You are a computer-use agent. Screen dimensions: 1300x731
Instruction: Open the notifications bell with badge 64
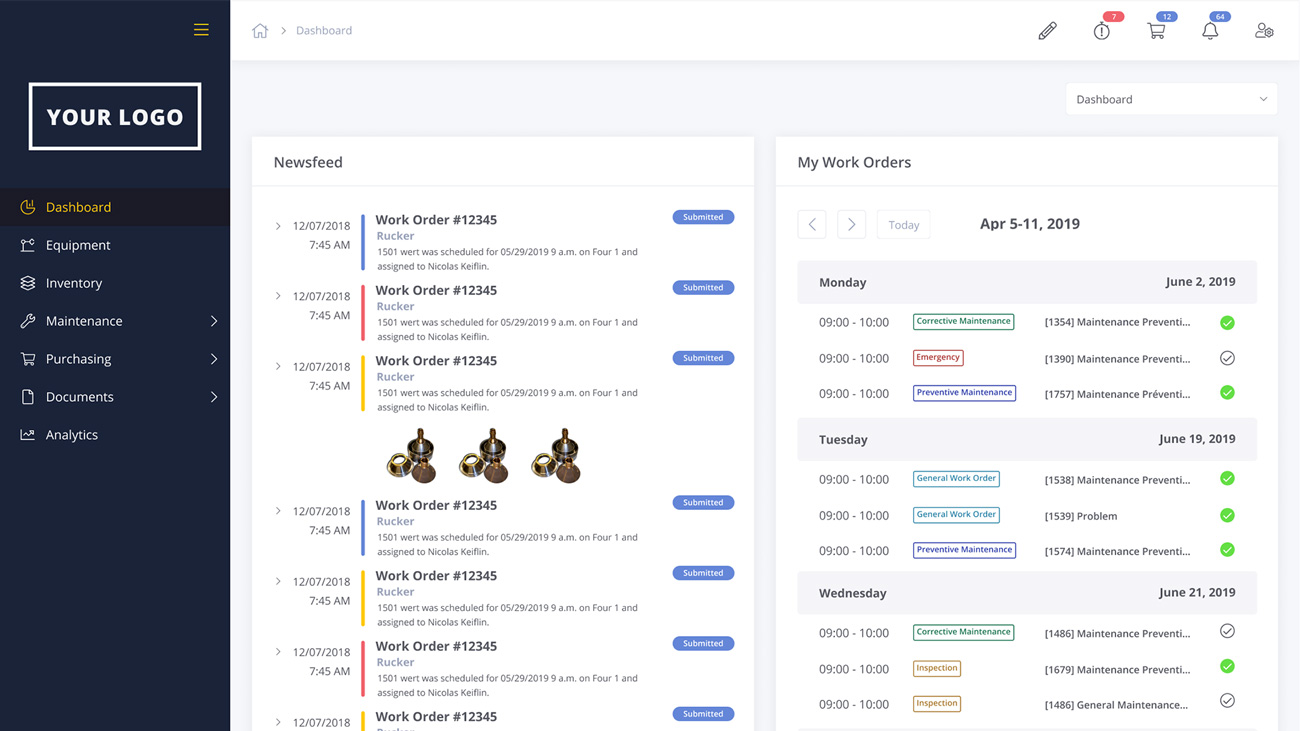coord(1210,31)
